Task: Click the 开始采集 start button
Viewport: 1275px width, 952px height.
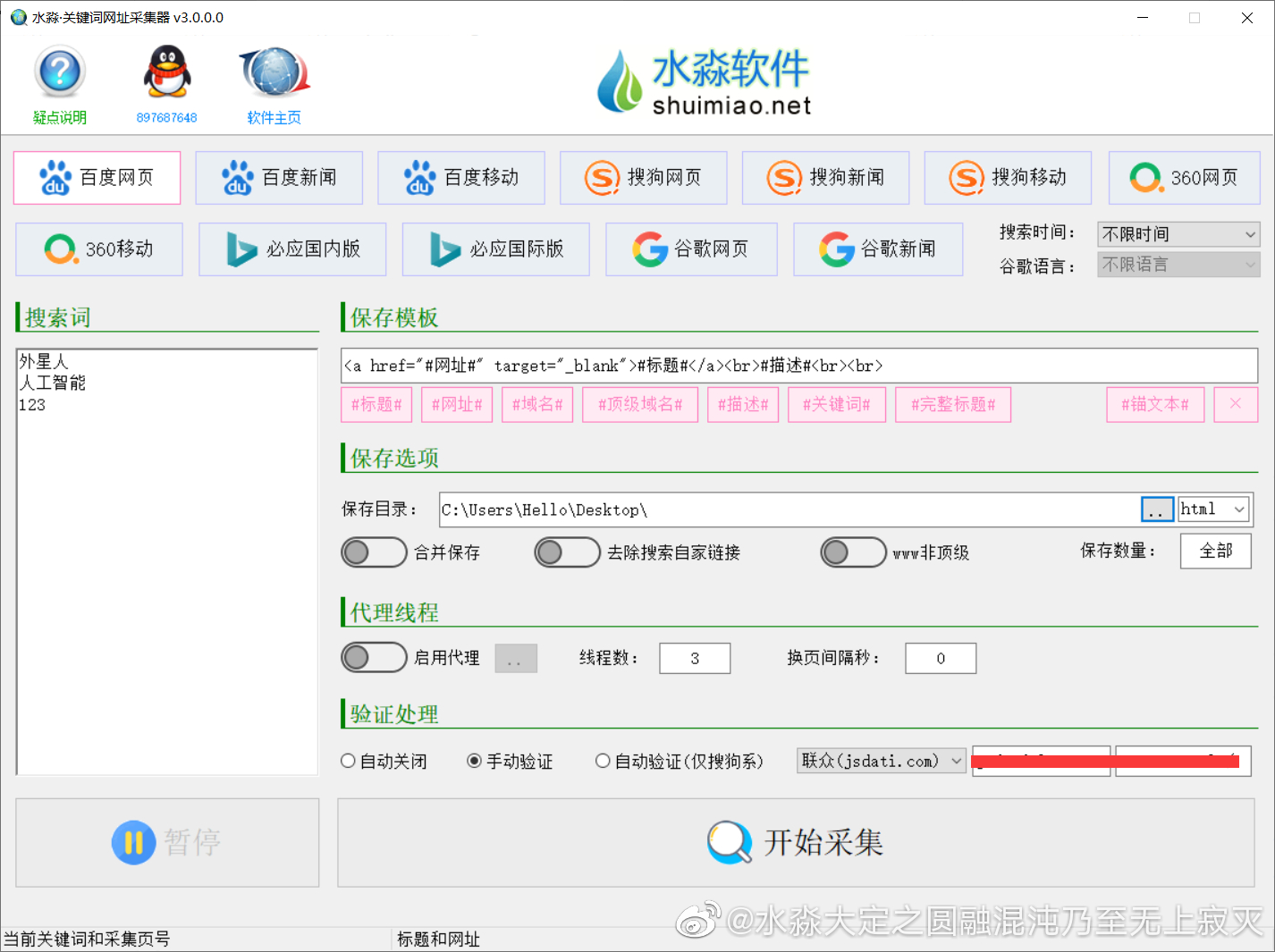Action: (x=796, y=843)
